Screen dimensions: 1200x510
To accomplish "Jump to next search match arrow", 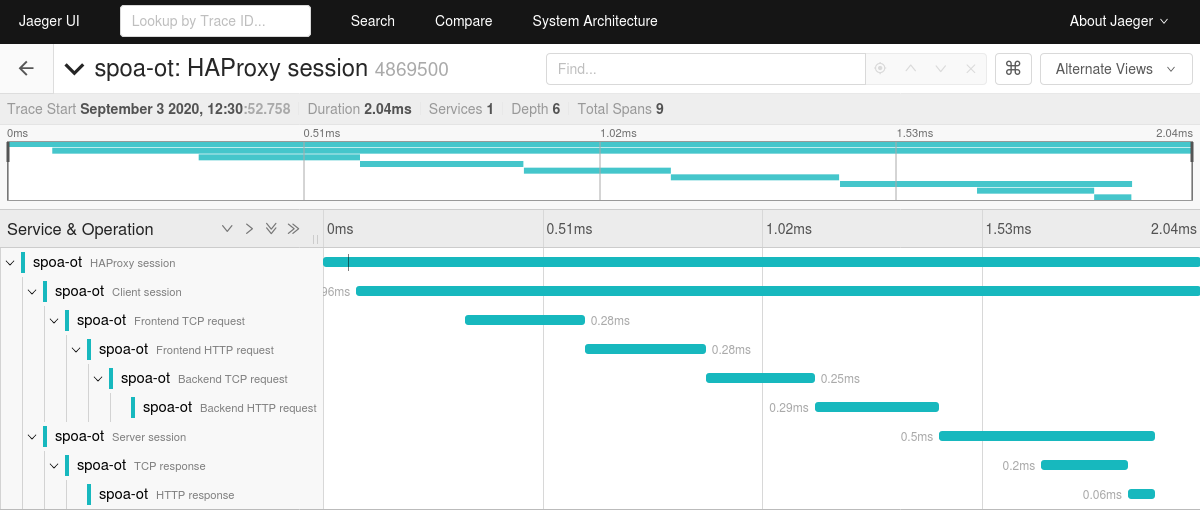I will pos(940,69).
